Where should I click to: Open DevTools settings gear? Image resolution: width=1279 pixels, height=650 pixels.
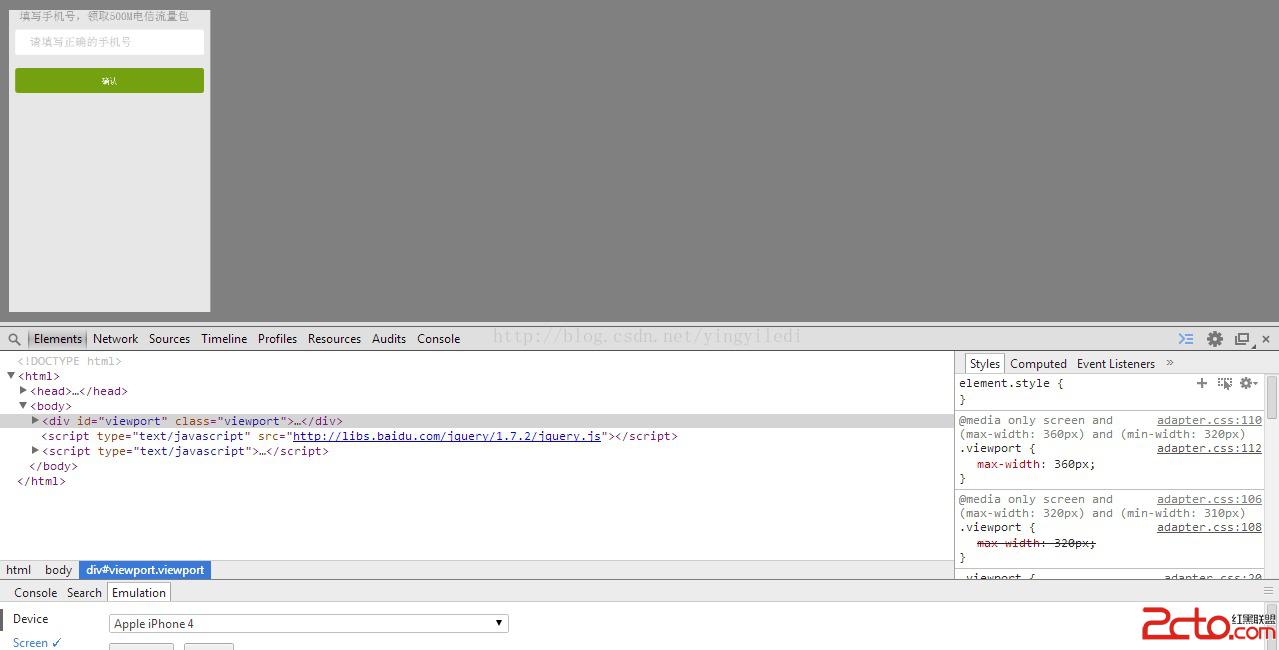click(x=1214, y=339)
